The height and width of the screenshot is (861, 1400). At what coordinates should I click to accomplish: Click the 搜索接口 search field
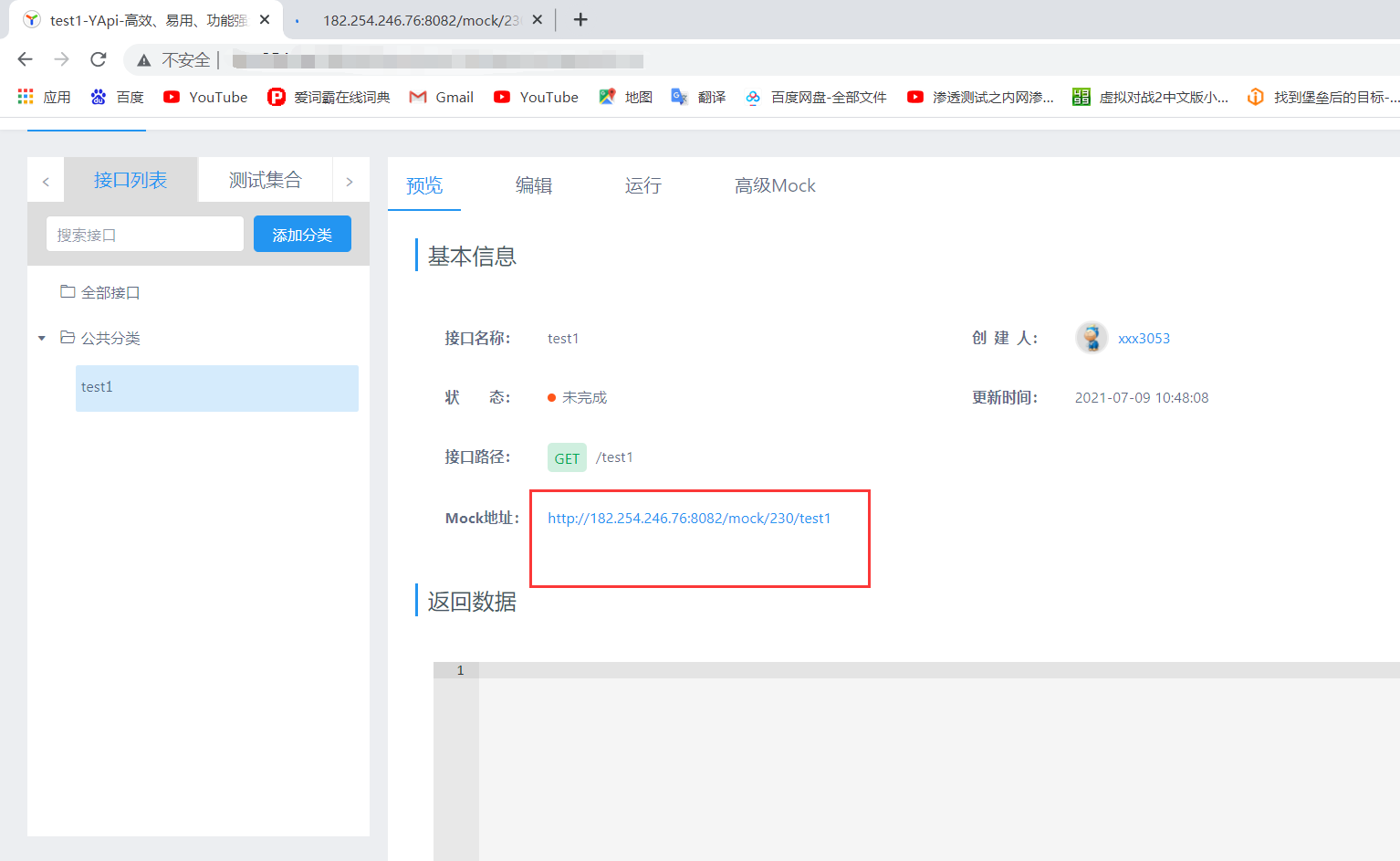coord(144,234)
